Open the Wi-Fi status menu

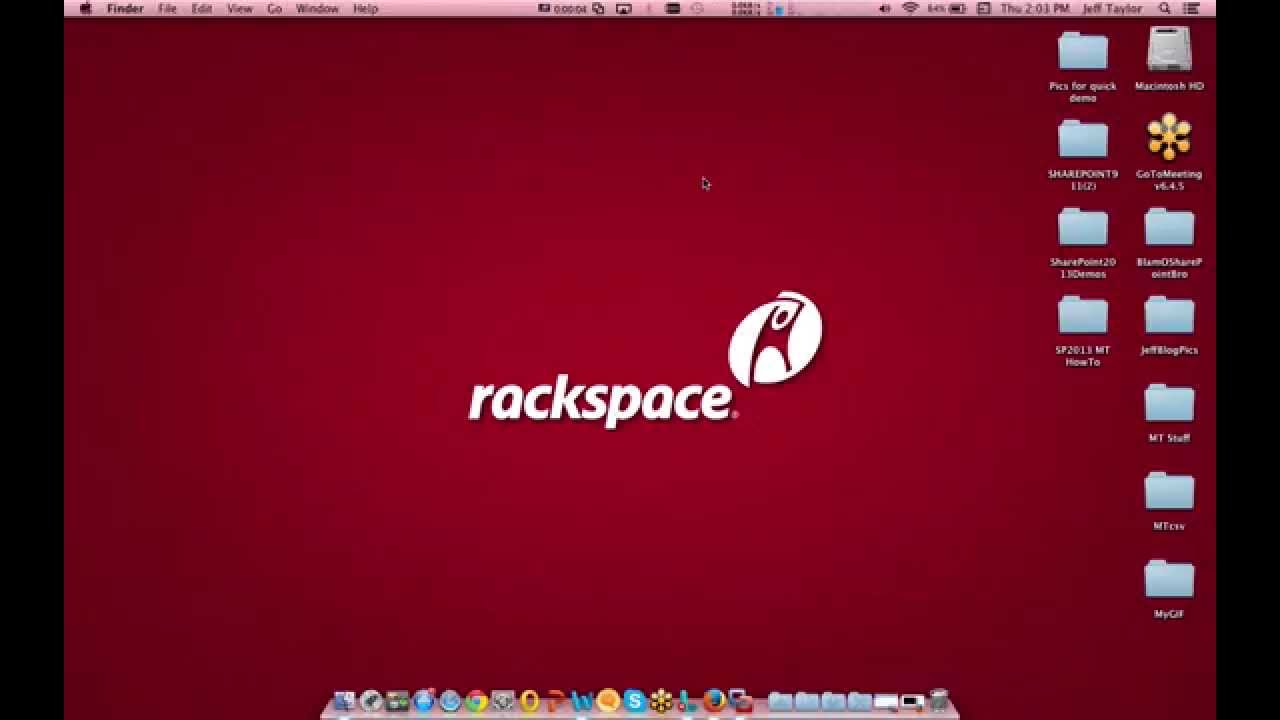pos(910,8)
